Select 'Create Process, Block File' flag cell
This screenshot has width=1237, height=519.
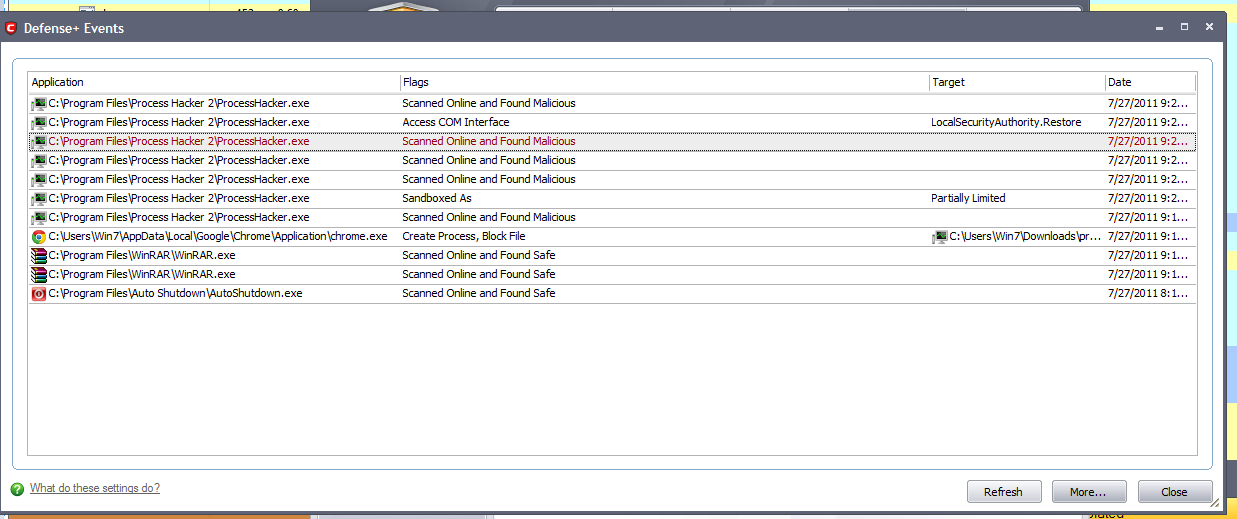click(464, 236)
